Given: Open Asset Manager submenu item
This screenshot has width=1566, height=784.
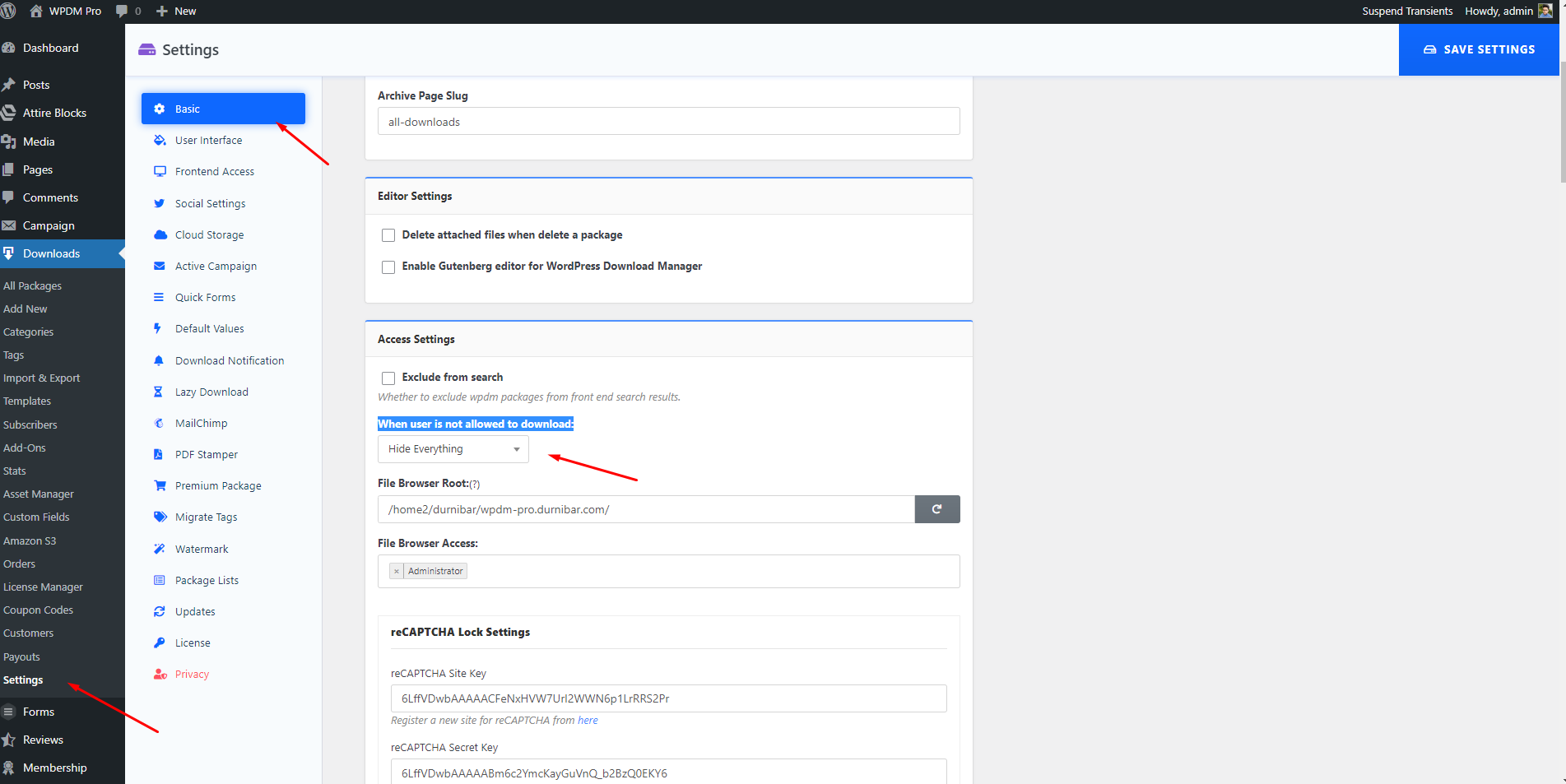Looking at the screenshot, I should point(38,494).
